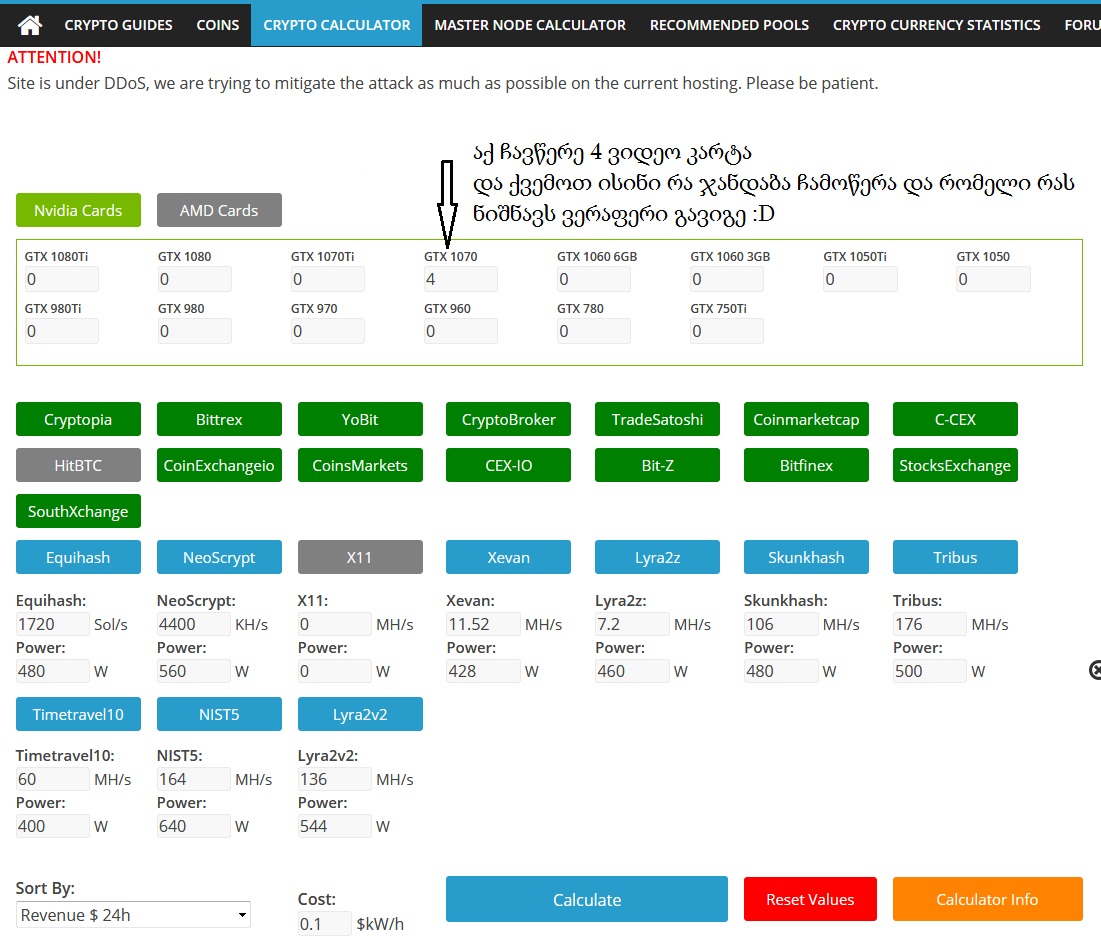Click the red Reset Values button

[810, 899]
